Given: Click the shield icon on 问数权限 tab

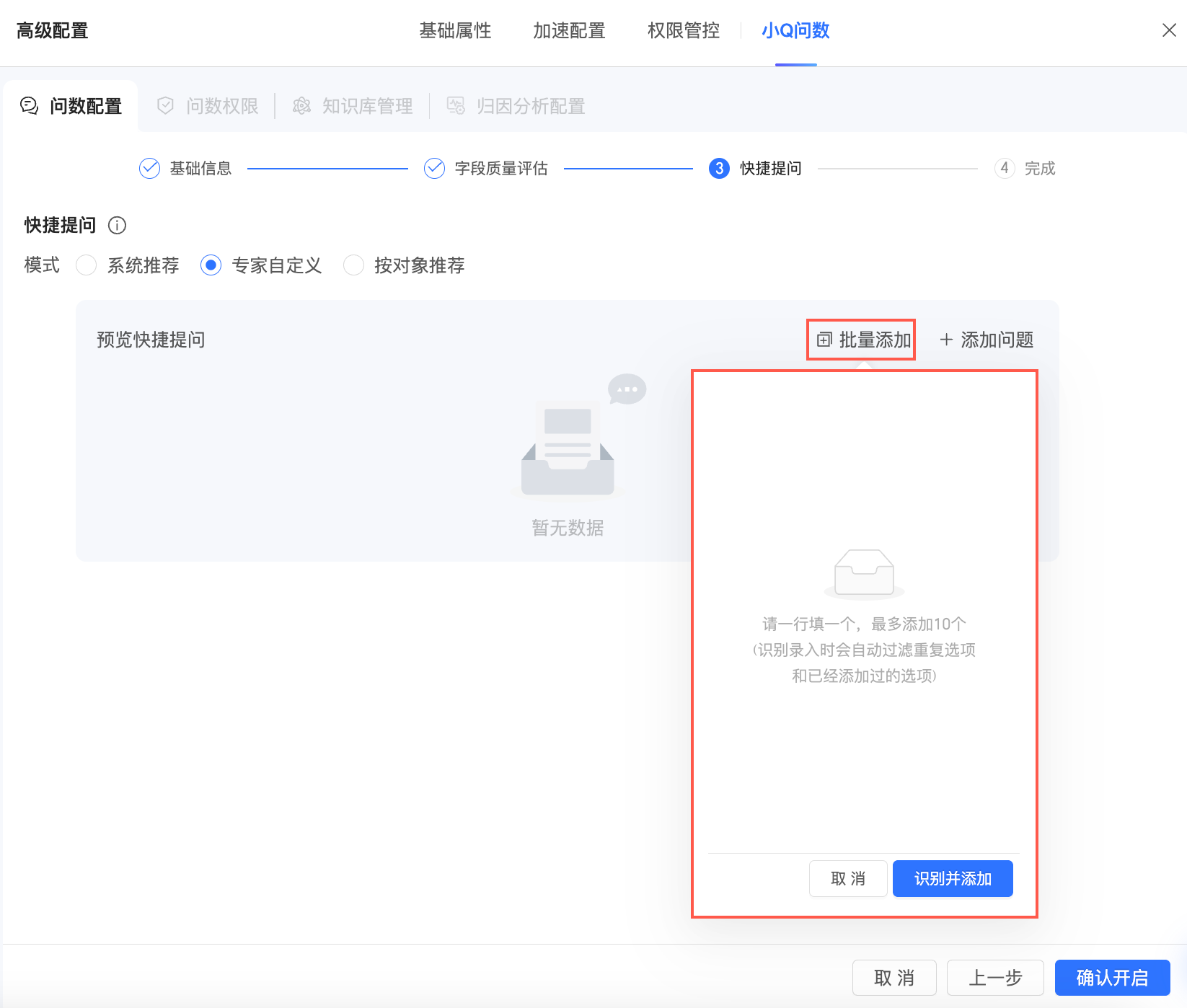Looking at the screenshot, I should click(x=166, y=106).
